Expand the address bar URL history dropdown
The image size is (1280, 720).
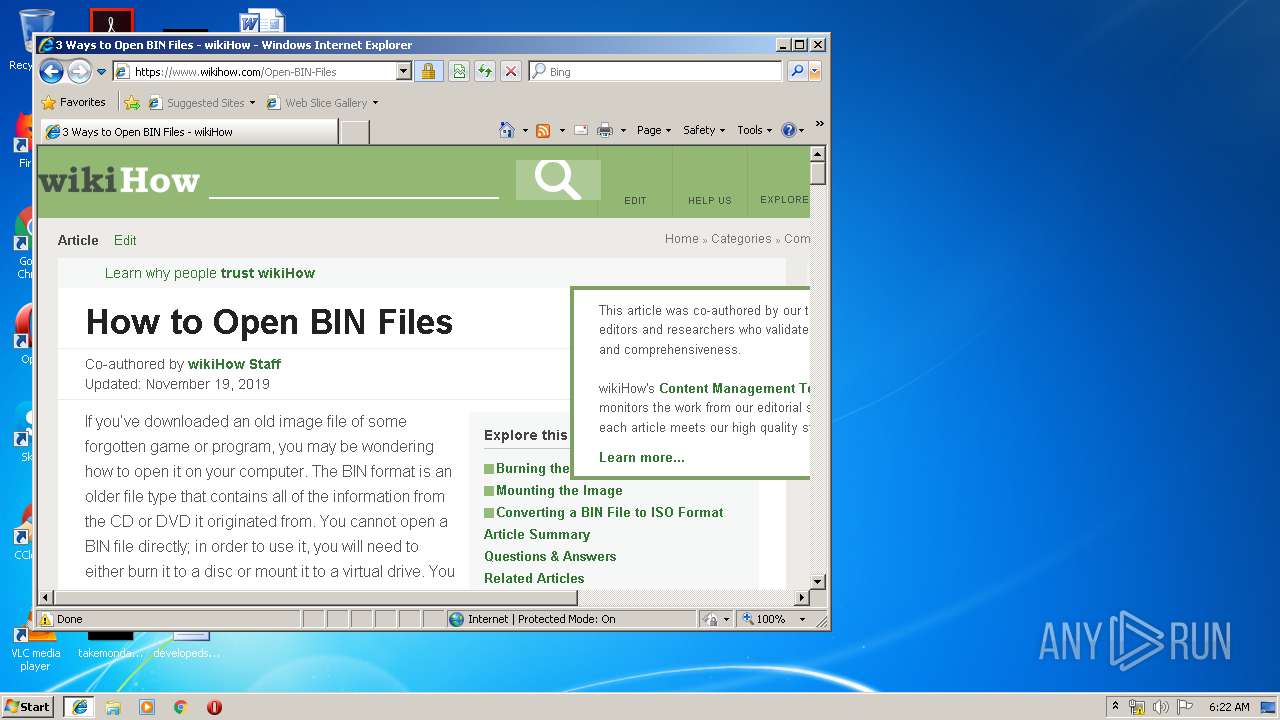(404, 72)
